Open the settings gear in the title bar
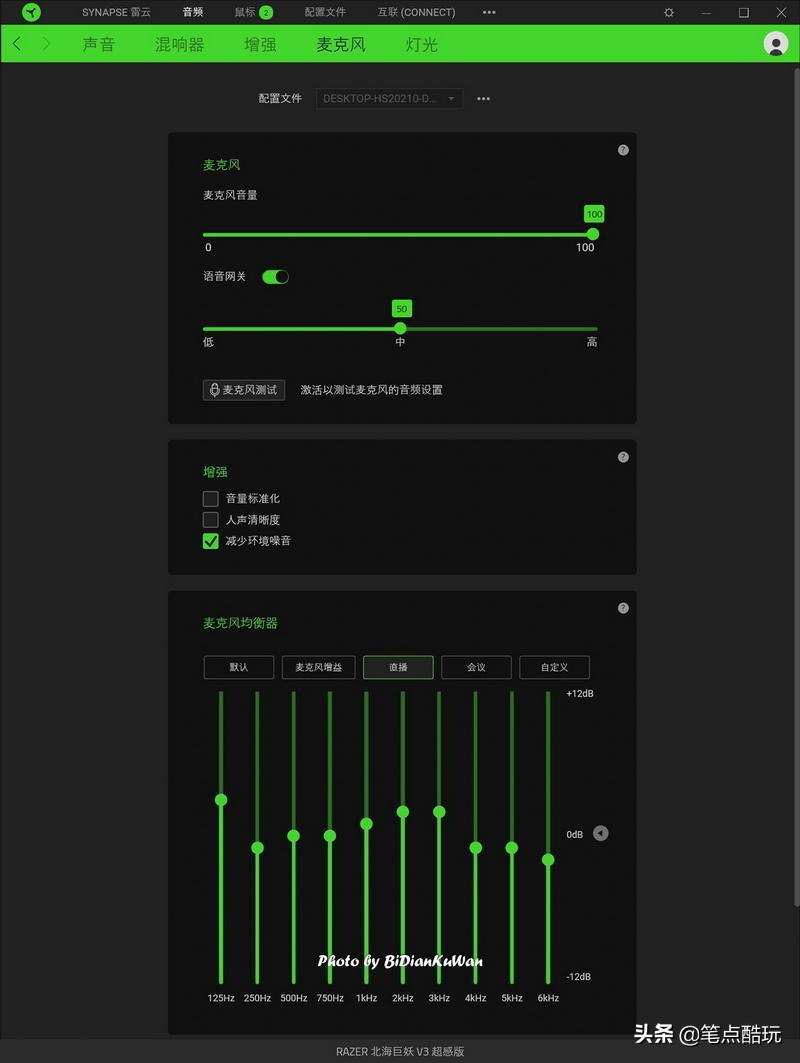This screenshot has width=800, height=1063. point(668,12)
